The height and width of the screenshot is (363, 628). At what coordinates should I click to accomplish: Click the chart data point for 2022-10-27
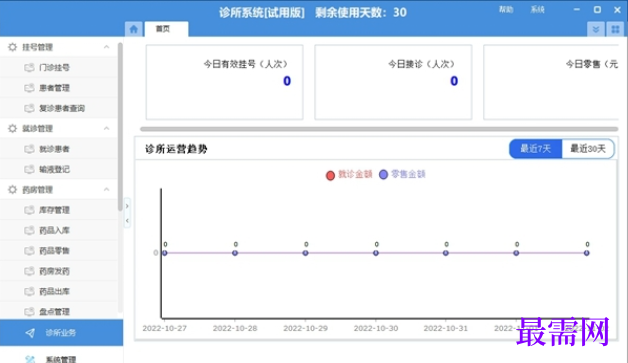(165, 253)
